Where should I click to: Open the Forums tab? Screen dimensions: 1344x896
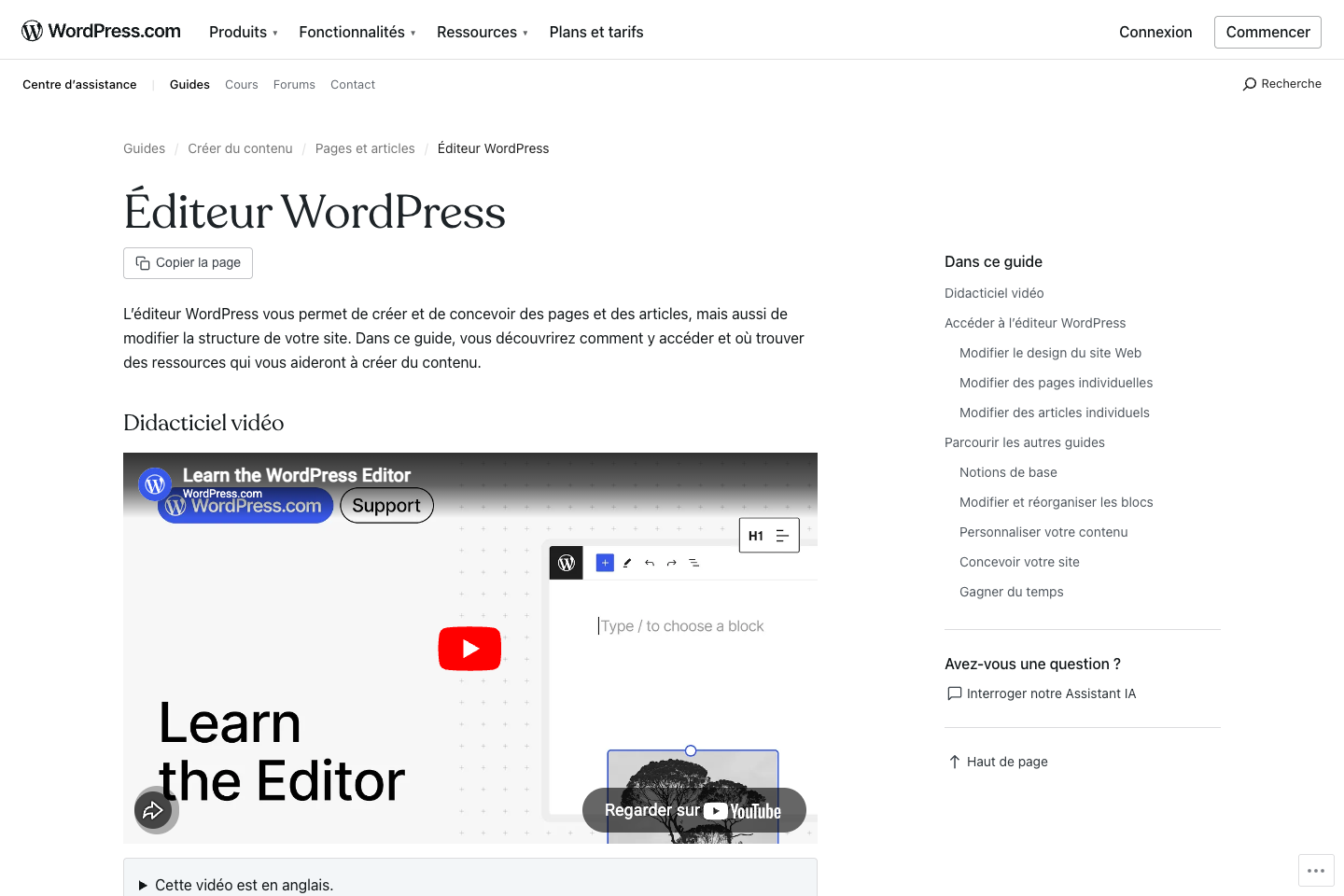click(x=294, y=84)
